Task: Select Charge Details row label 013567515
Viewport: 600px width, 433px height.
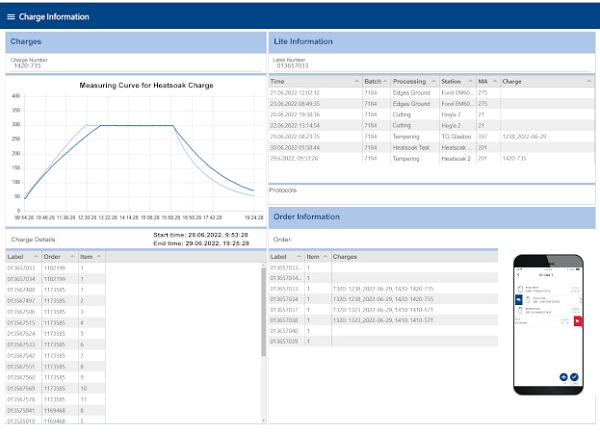Action: (55, 323)
